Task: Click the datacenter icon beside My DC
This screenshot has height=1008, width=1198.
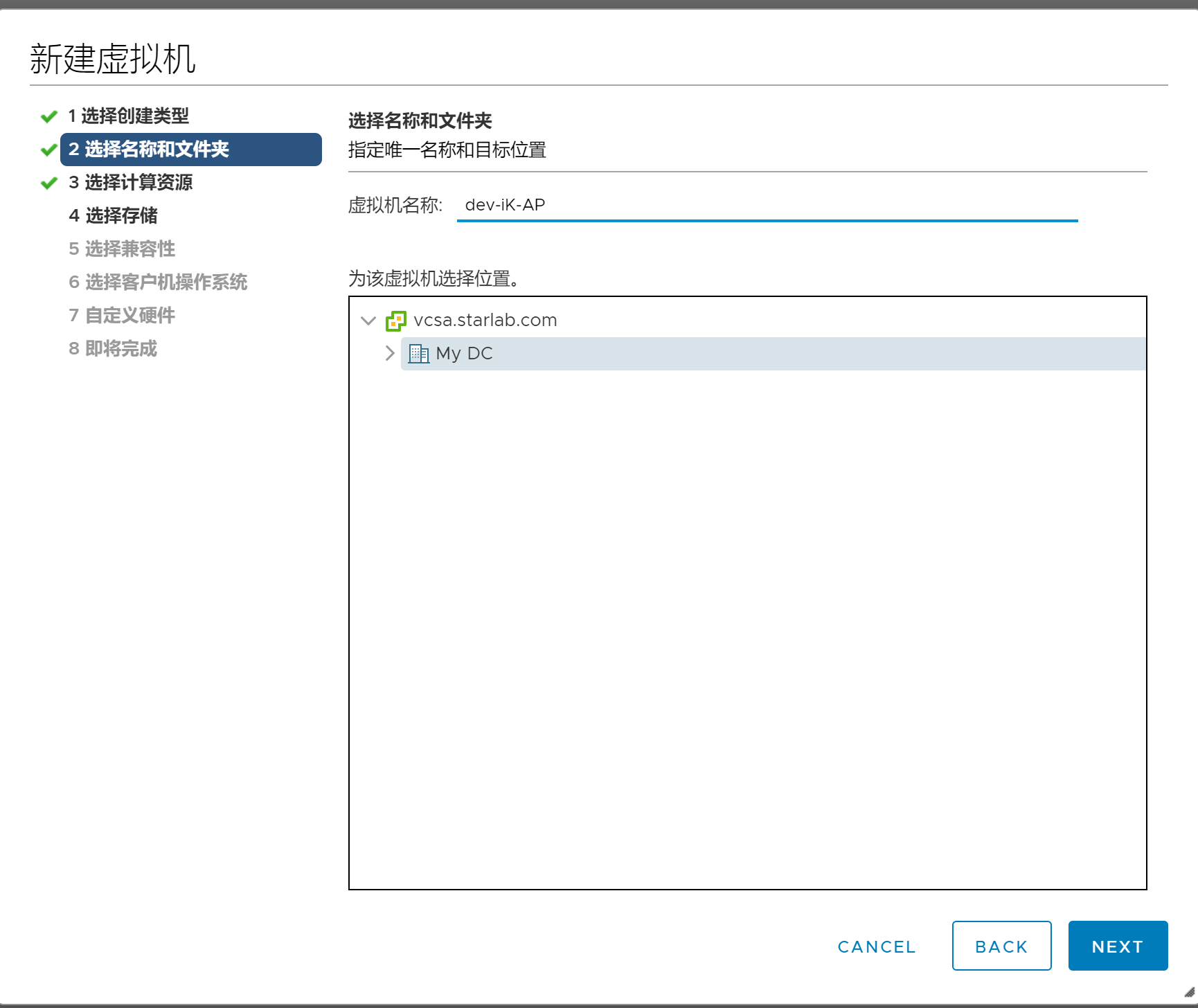Action: pyautogui.click(x=419, y=354)
